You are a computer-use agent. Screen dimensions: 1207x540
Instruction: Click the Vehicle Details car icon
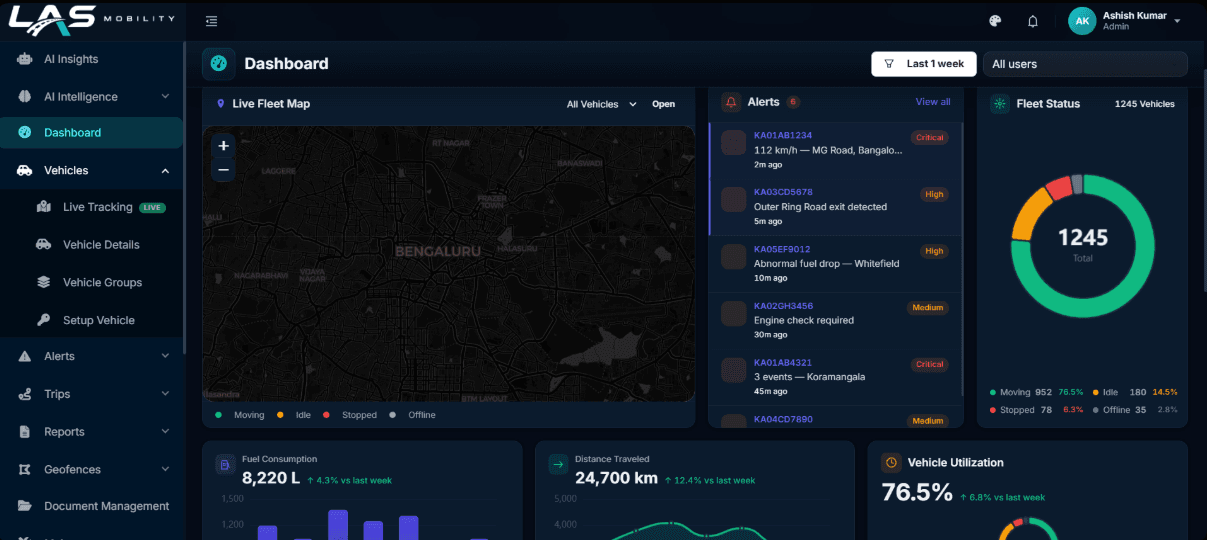pos(44,245)
